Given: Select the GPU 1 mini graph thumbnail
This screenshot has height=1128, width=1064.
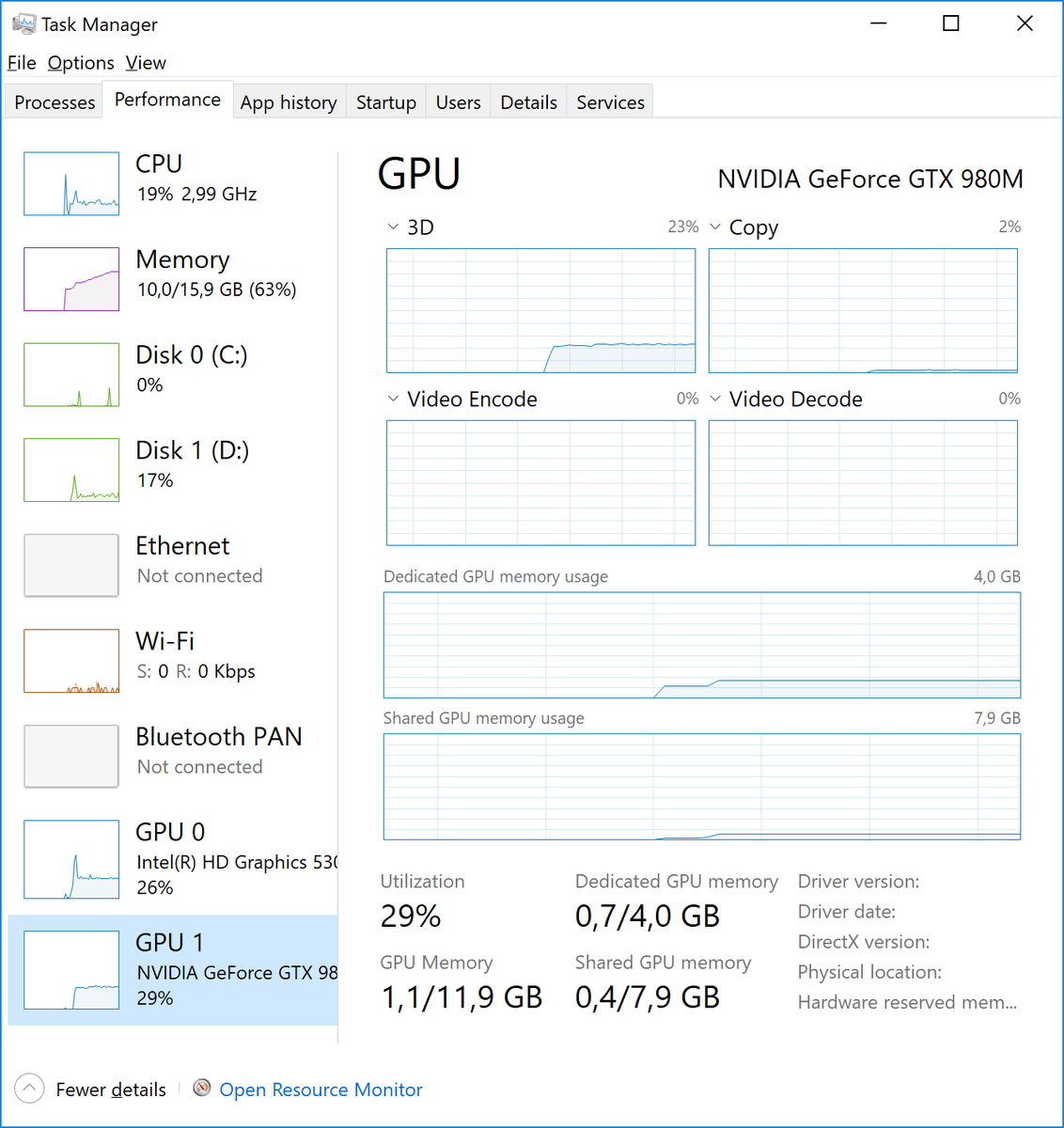Looking at the screenshot, I should tap(71, 970).
